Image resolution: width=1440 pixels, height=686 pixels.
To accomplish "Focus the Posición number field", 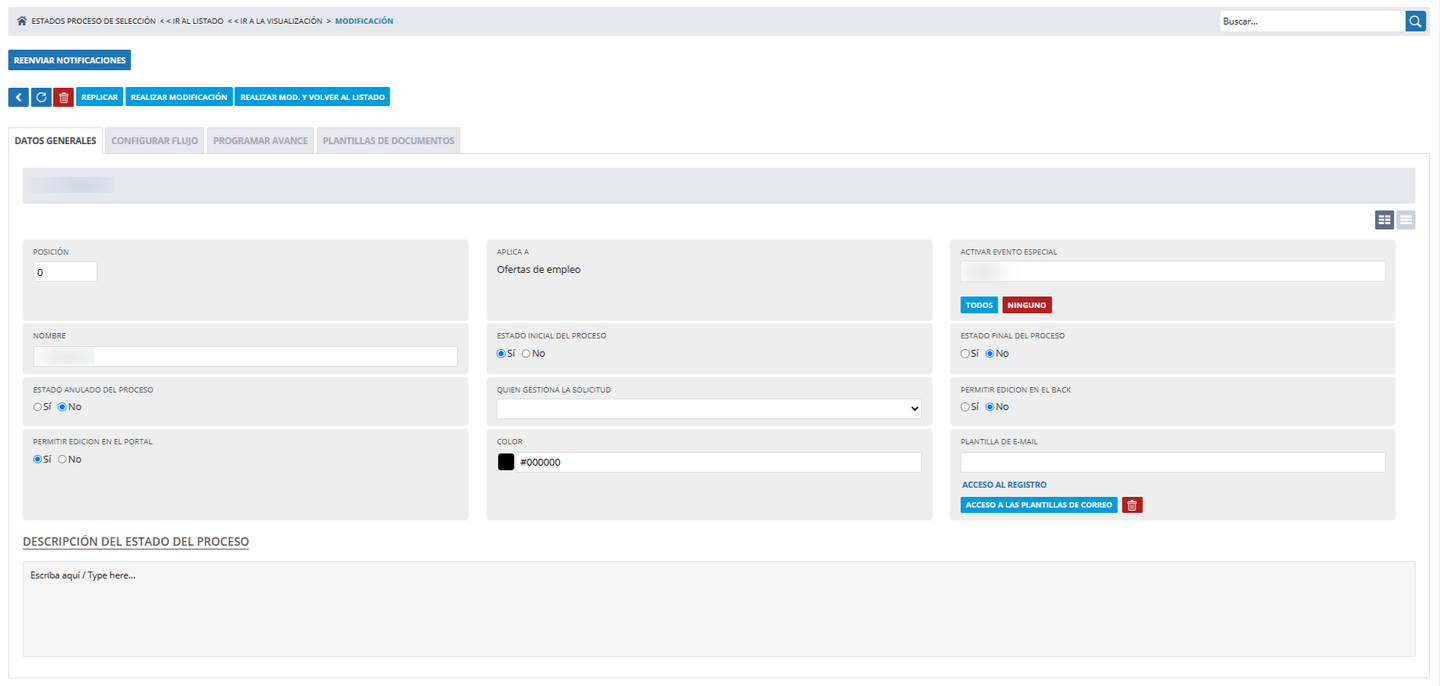I will [65, 272].
